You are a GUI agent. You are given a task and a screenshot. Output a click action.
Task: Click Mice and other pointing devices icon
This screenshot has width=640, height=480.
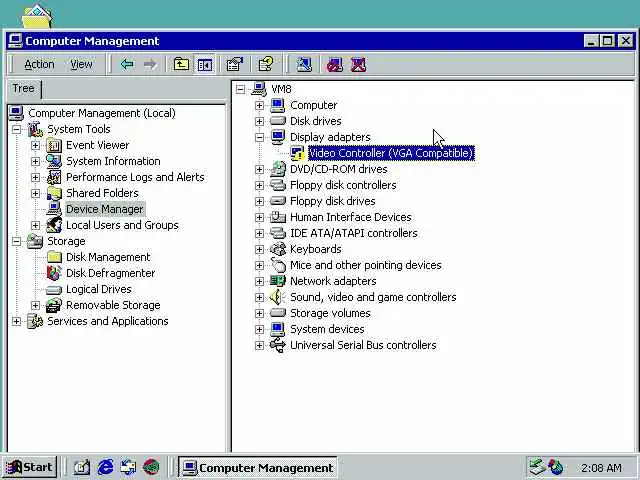pyautogui.click(x=278, y=265)
